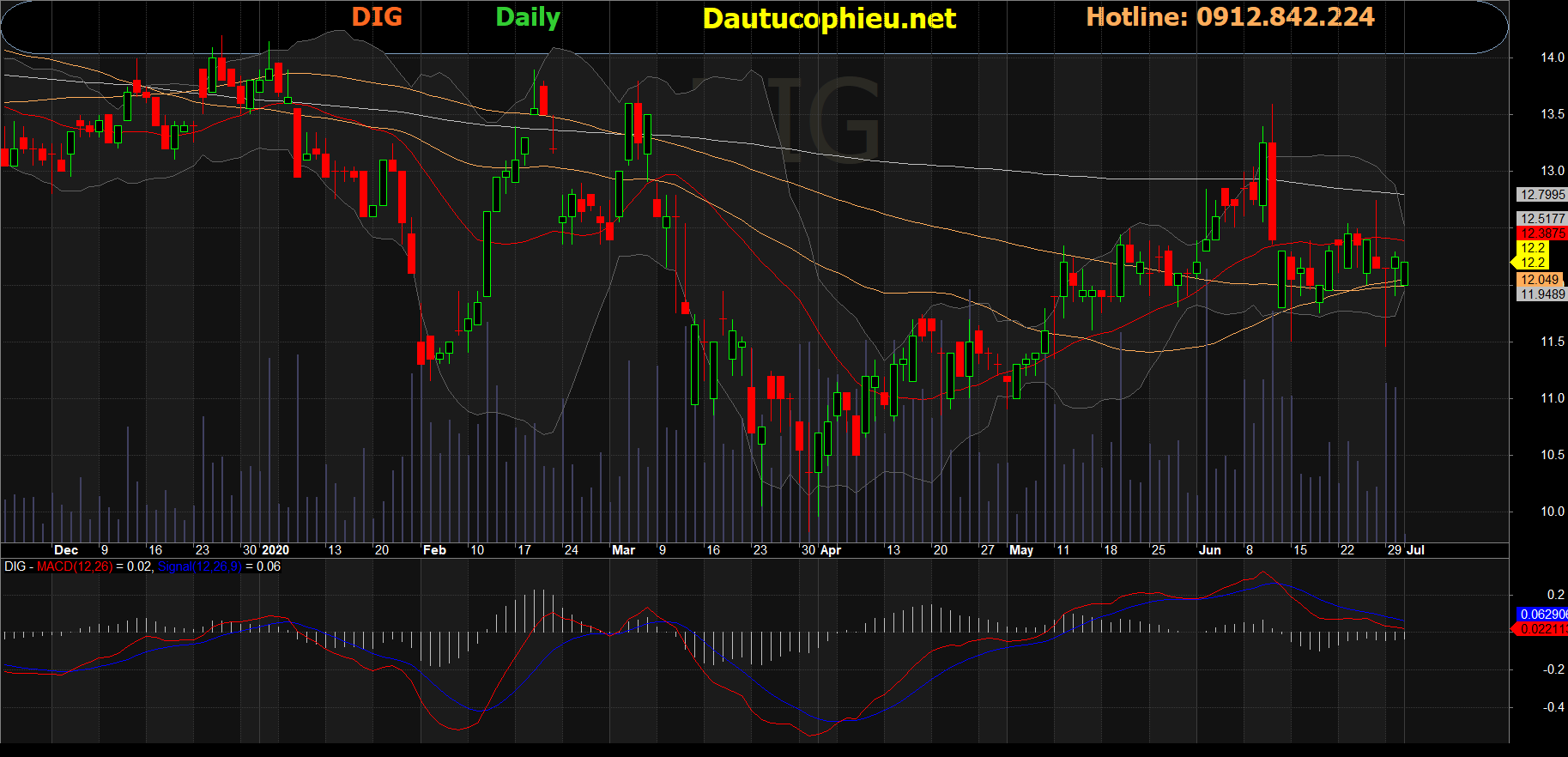1568x757 pixels.
Task: Jump to the Jun marker on the date axis
Action: 1209,550
